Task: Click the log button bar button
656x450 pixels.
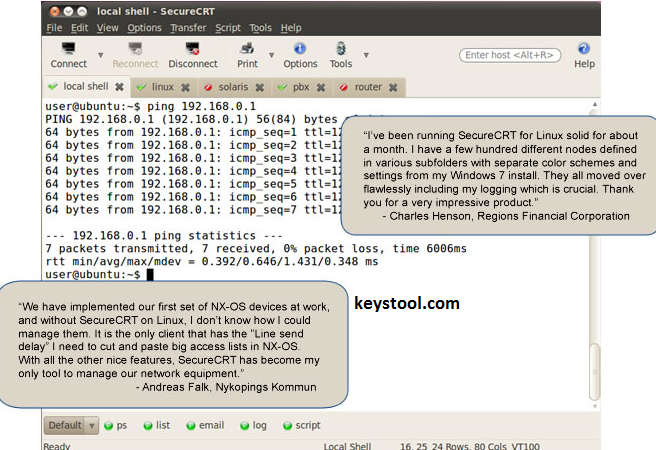Action: pos(254,425)
